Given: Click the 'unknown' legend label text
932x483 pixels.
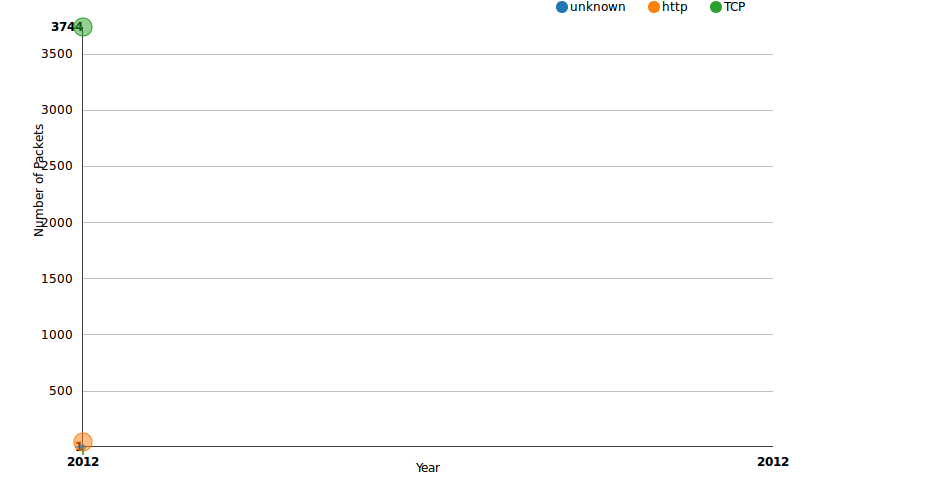Looking at the screenshot, I should (x=597, y=7).
